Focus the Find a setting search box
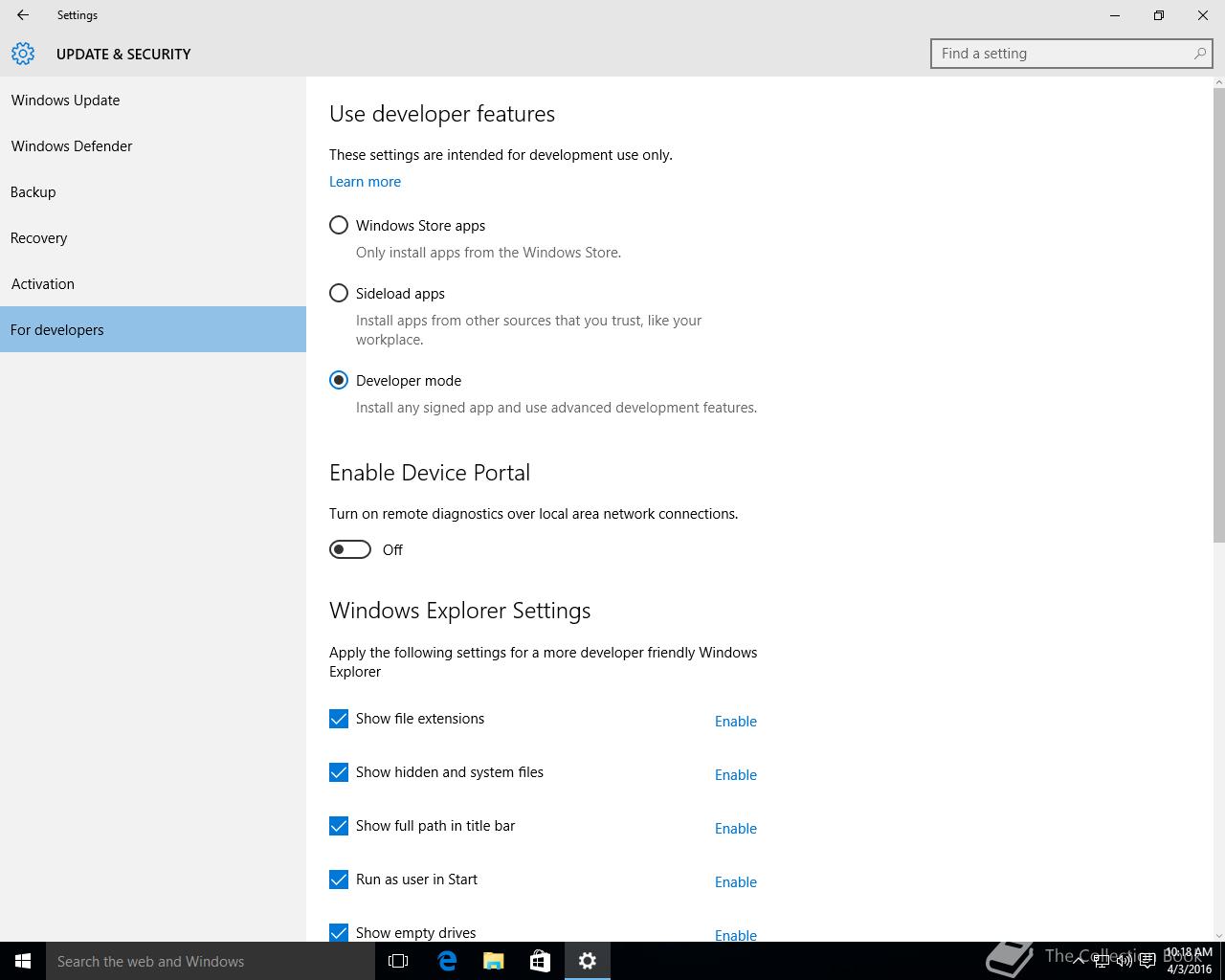 [x=1071, y=54]
